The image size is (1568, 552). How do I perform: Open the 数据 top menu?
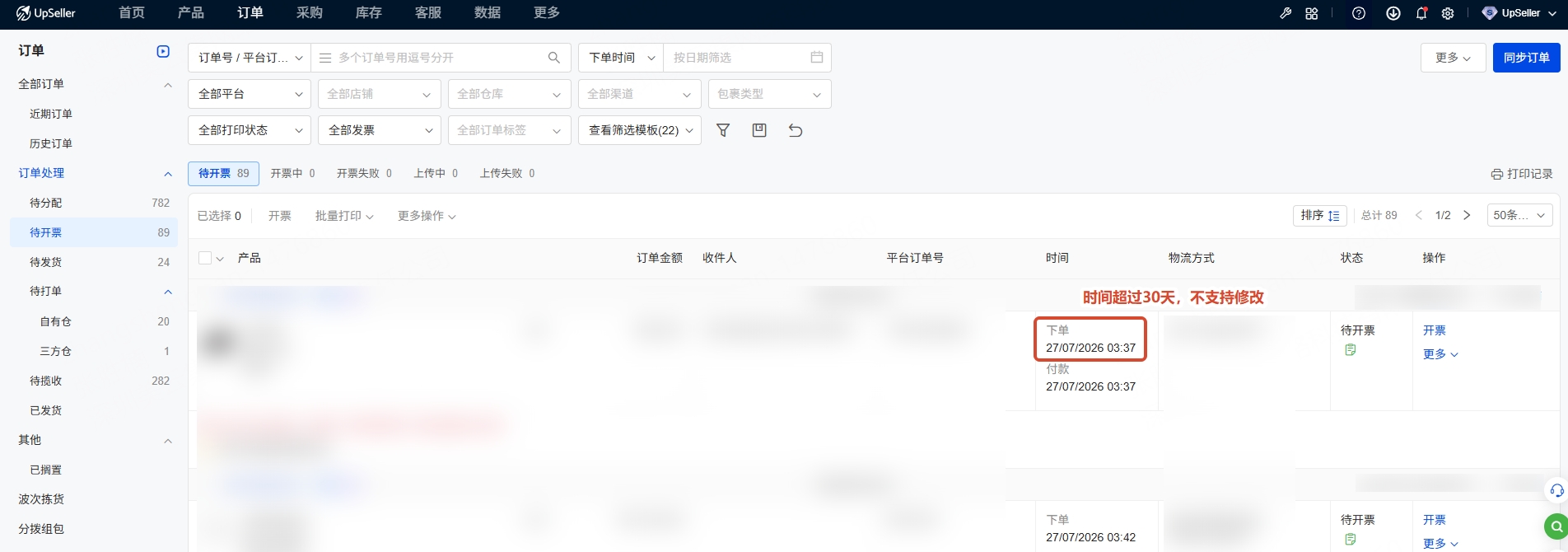click(488, 13)
